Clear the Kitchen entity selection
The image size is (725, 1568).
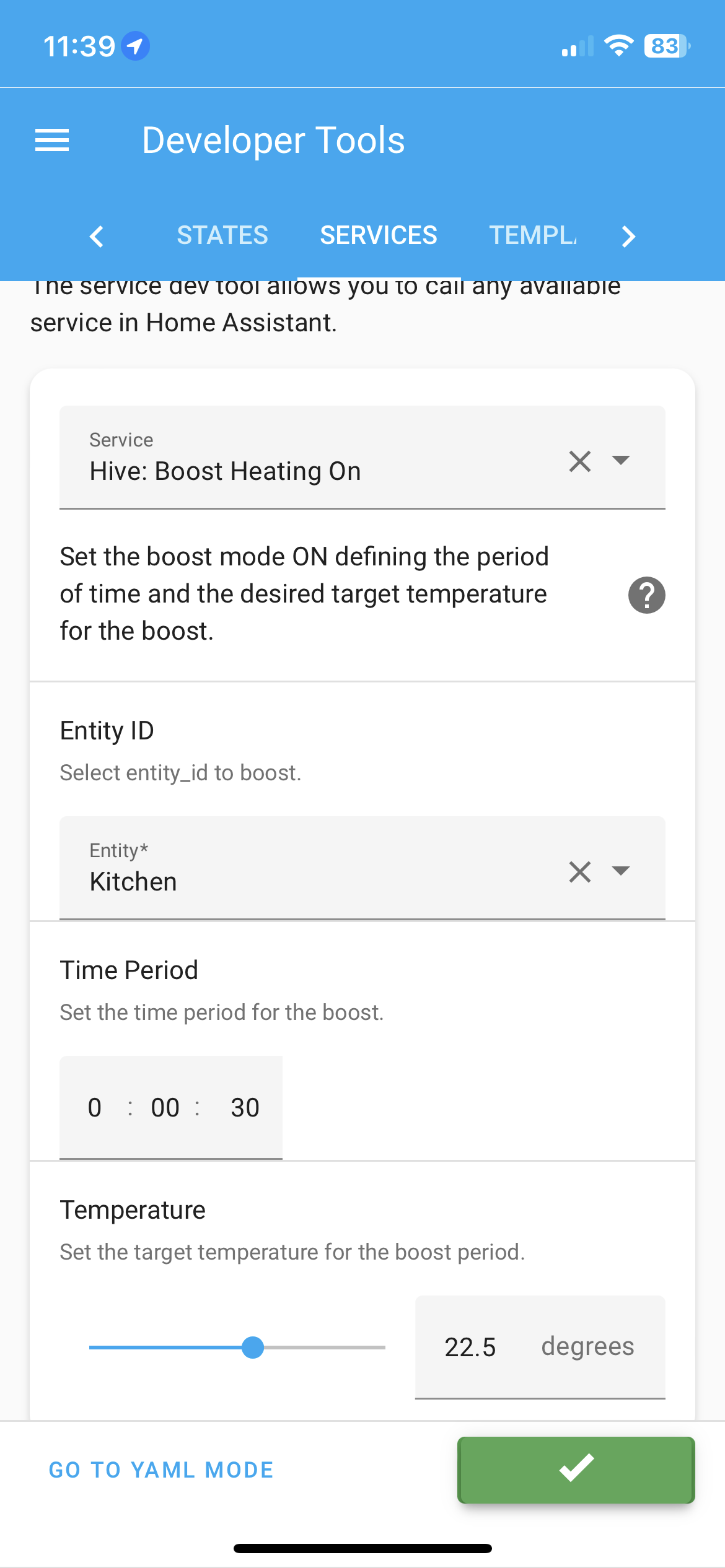(579, 871)
